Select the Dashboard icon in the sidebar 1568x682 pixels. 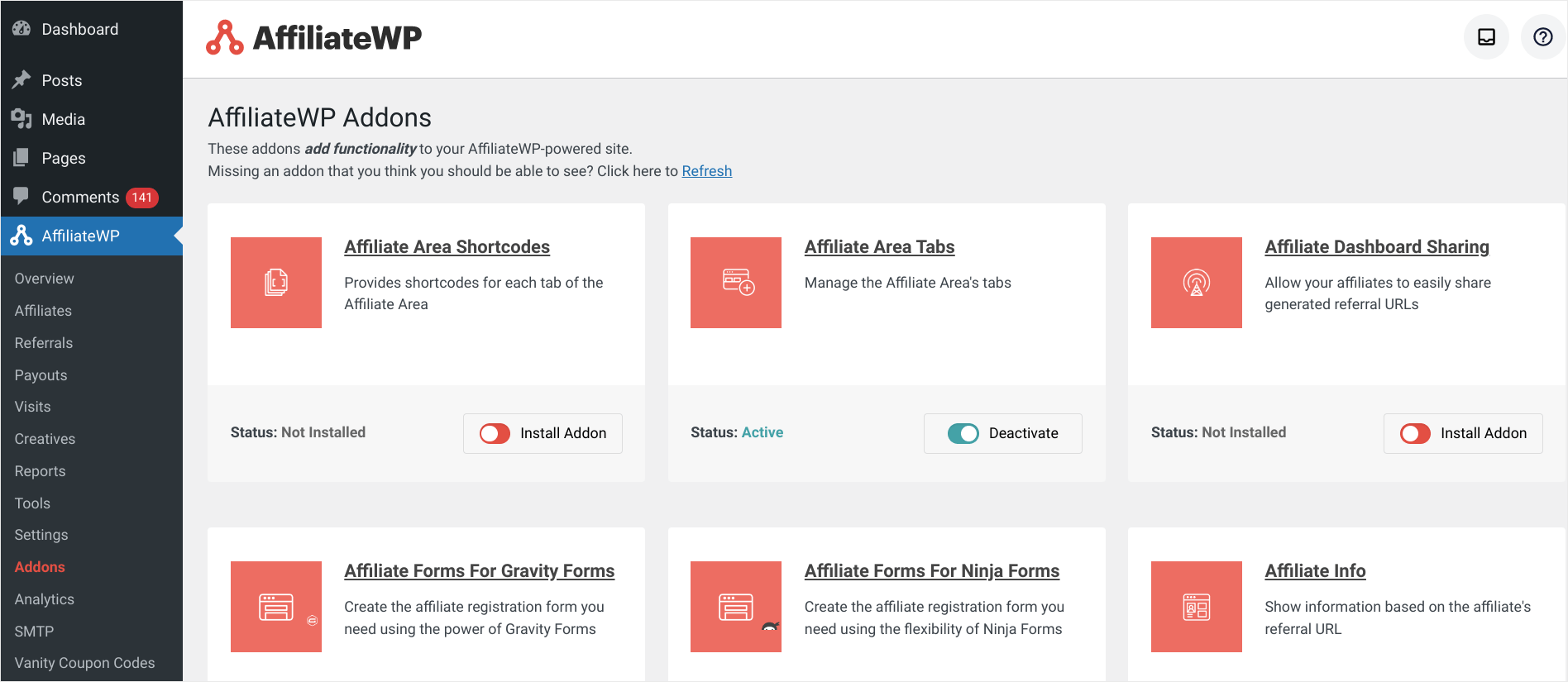[x=20, y=28]
